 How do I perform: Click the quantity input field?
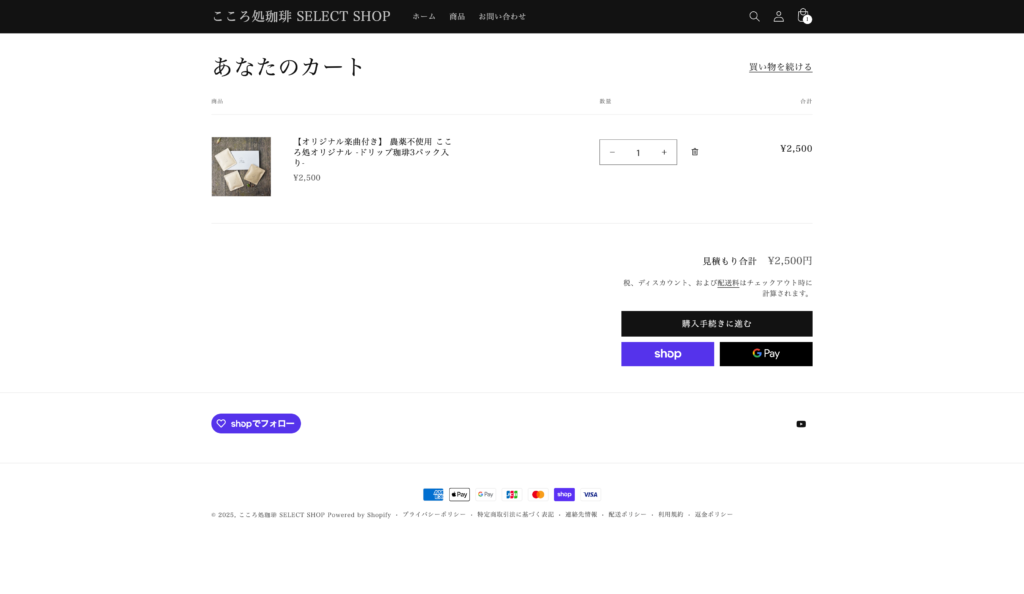coord(637,152)
